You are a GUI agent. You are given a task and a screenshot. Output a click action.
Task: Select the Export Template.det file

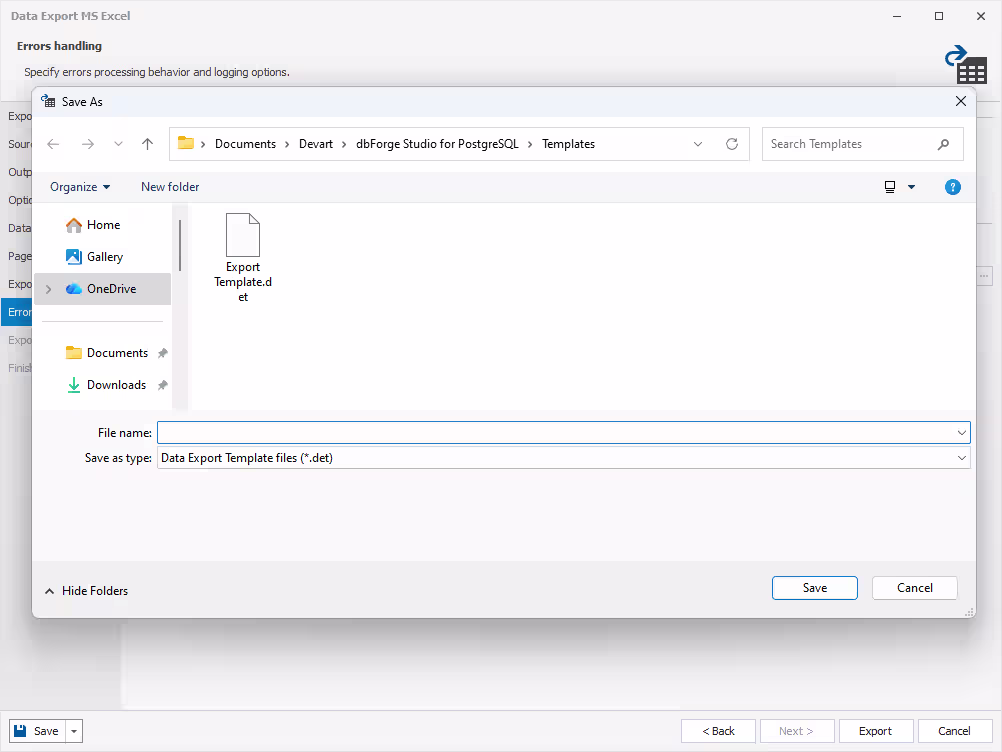(243, 257)
